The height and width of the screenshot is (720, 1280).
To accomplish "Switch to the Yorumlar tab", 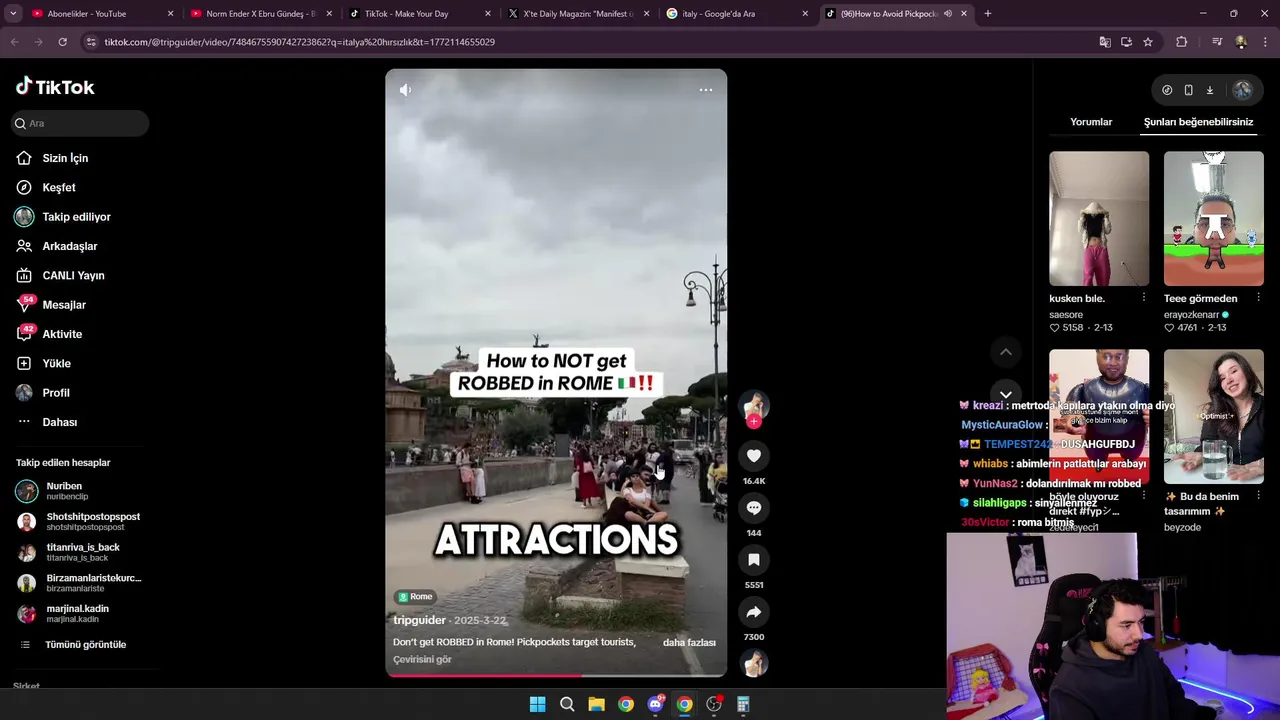I will point(1091,122).
